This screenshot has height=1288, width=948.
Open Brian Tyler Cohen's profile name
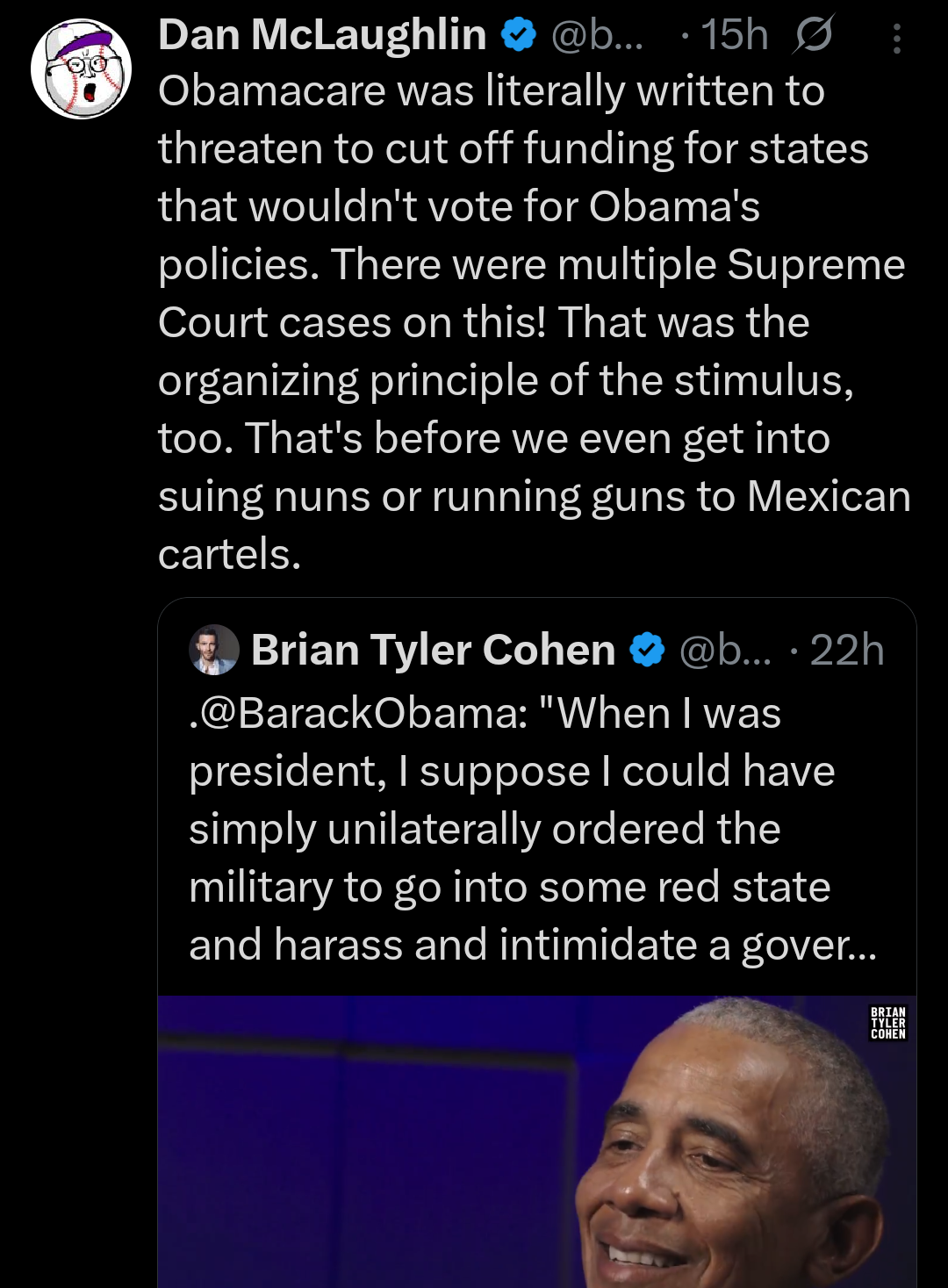pos(432,650)
